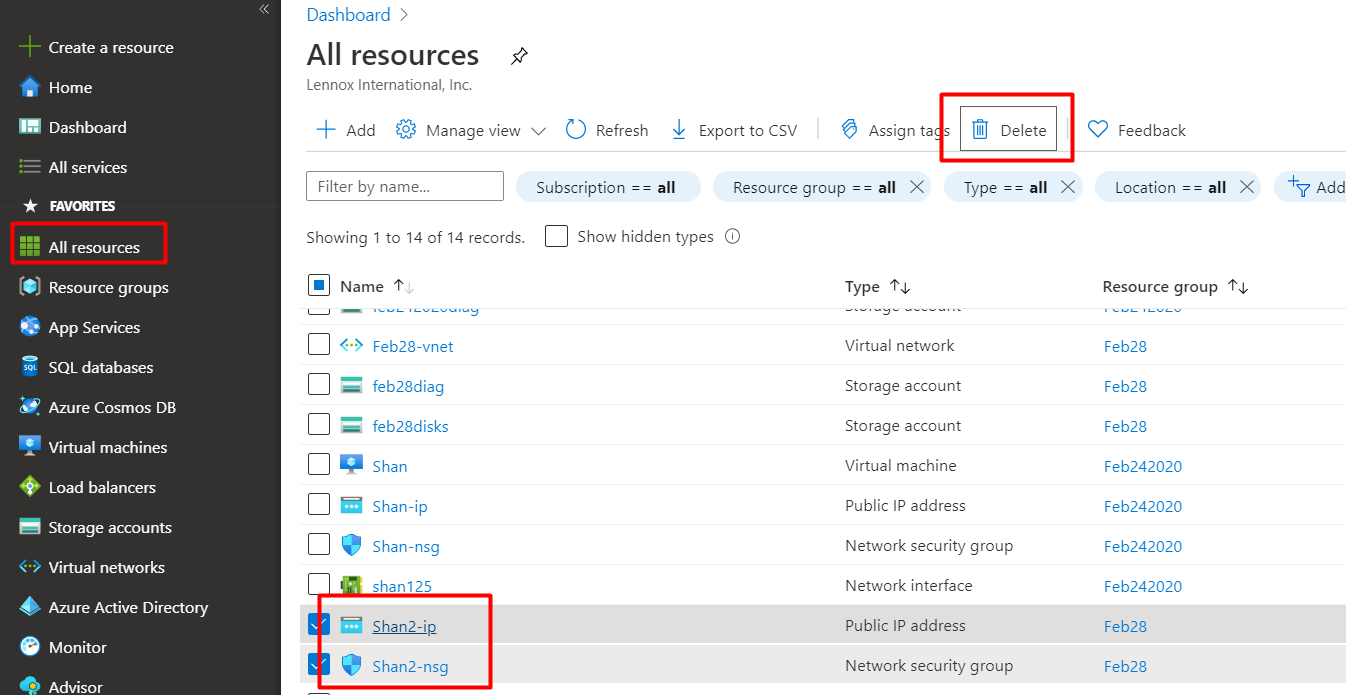
Task: Toggle the select-all checkbox in the Name header
Action: [319, 286]
